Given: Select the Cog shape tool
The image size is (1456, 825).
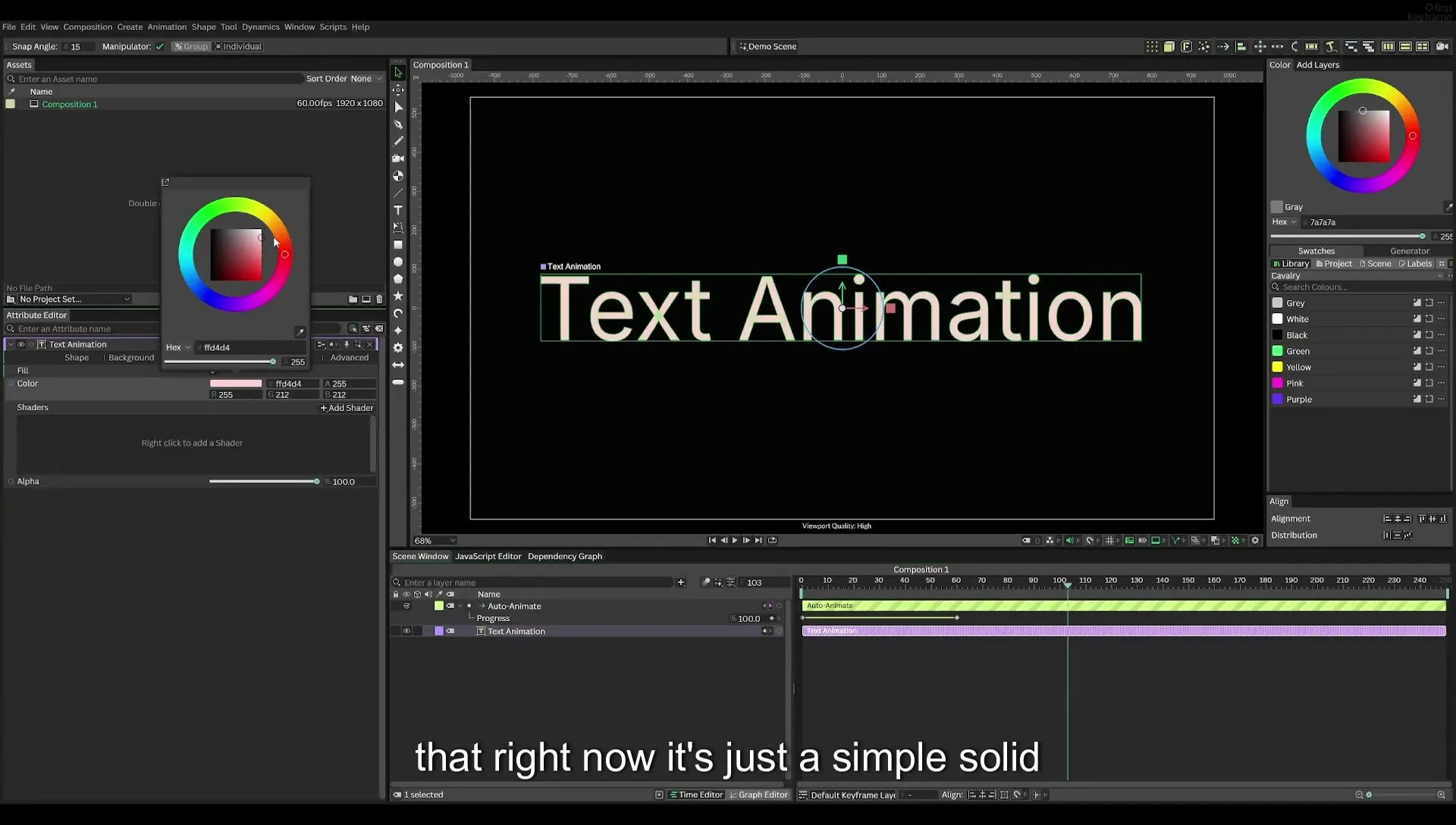Looking at the screenshot, I should [398, 347].
